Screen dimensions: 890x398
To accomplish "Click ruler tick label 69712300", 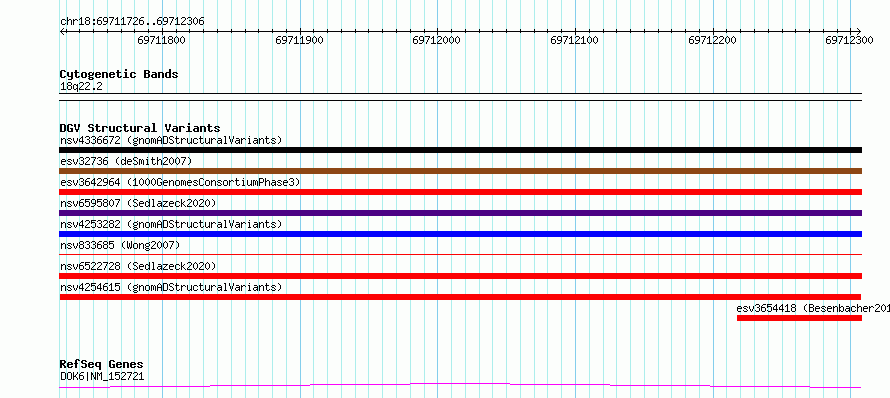I will 850,41.
